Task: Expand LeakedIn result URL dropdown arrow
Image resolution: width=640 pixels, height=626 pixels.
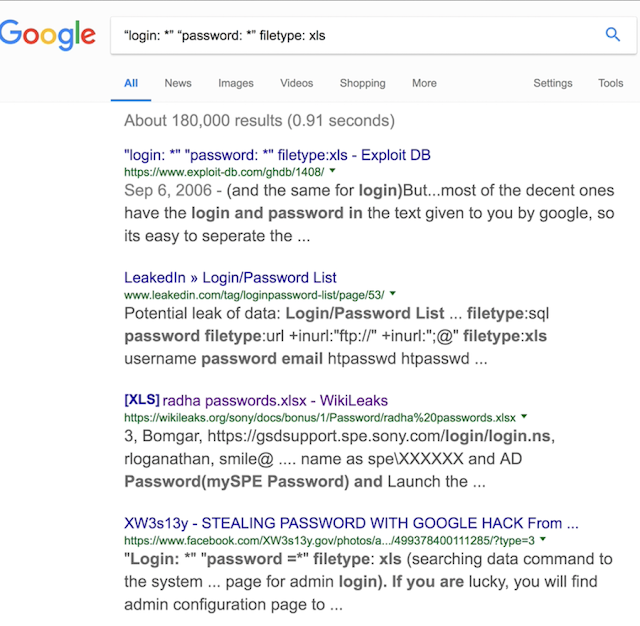Action: tap(393, 295)
